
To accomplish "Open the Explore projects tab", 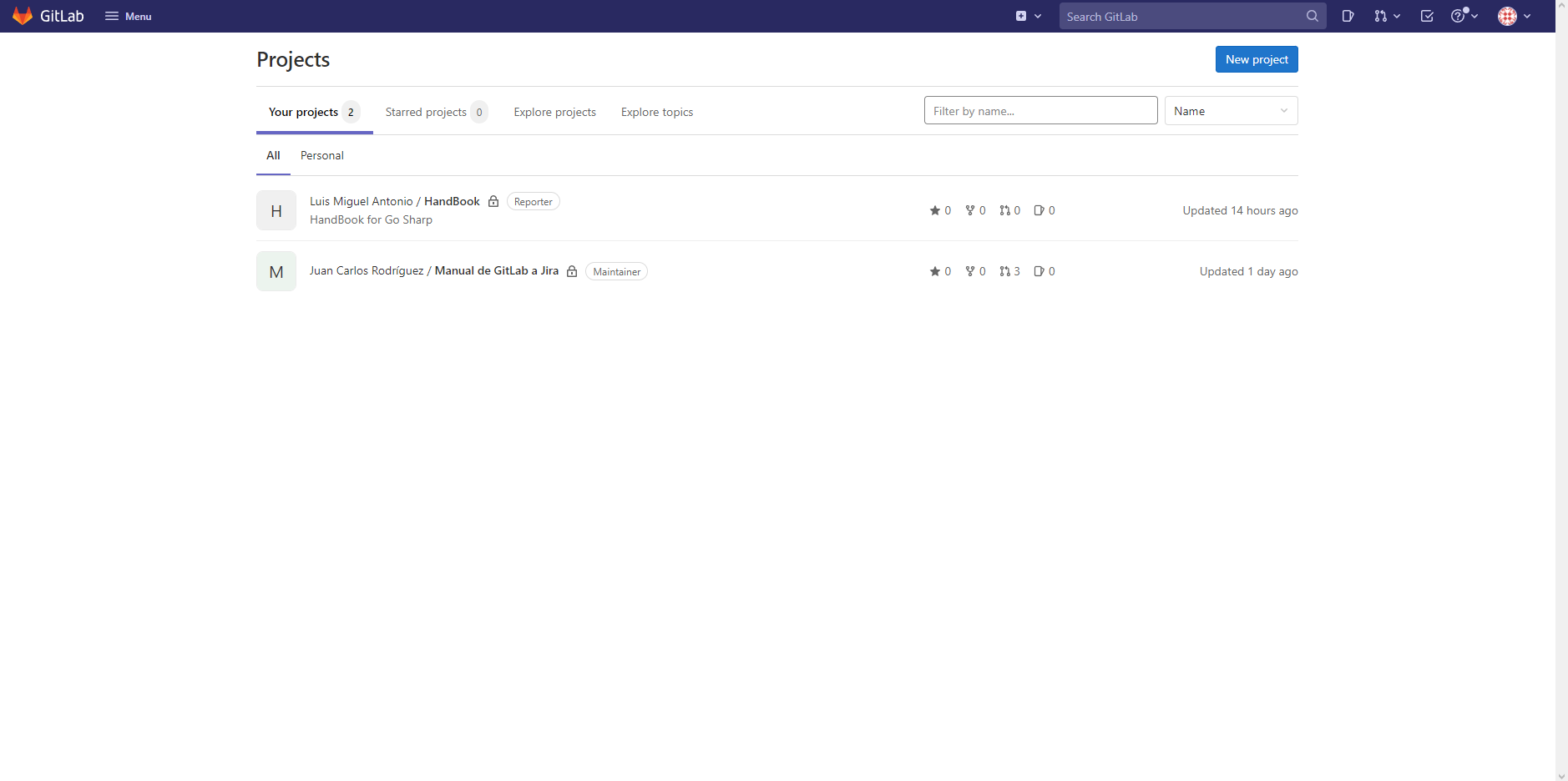I will click(554, 112).
